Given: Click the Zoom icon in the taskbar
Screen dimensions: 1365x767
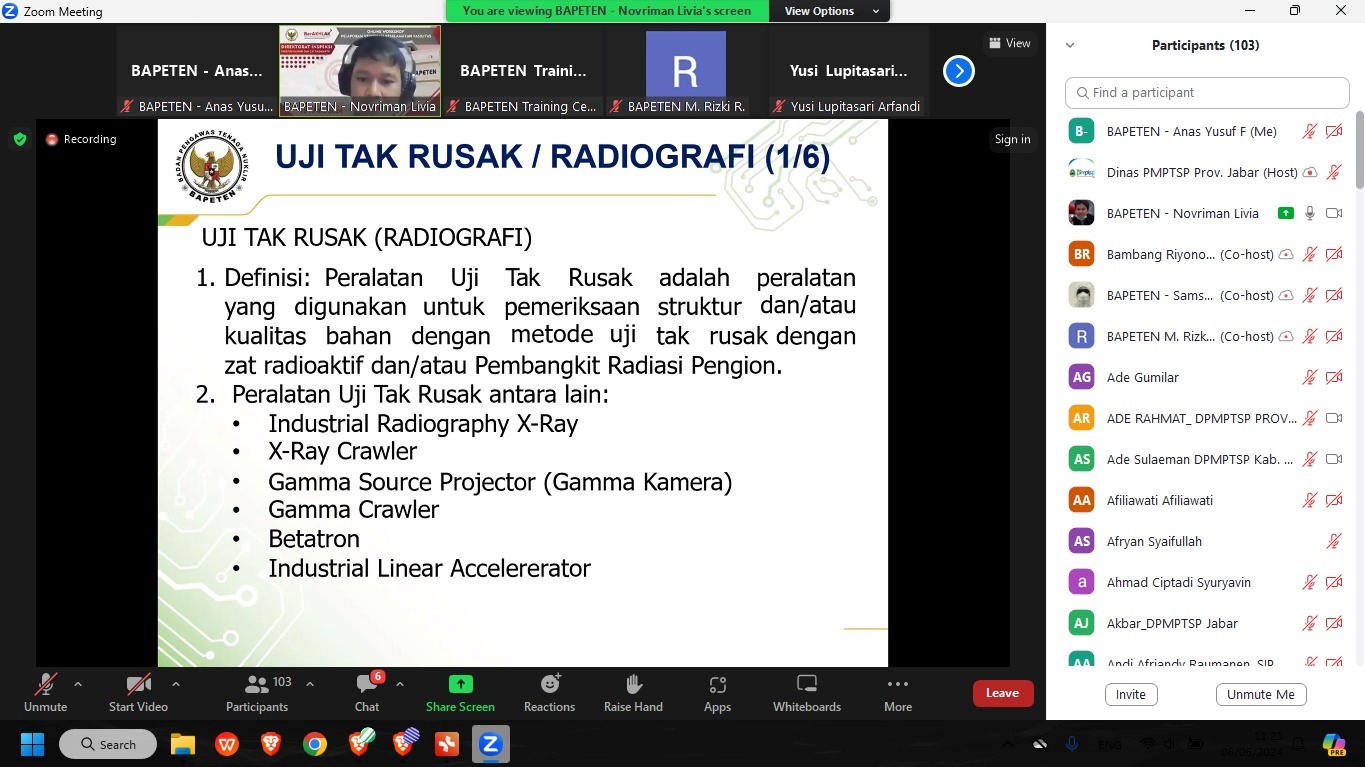Looking at the screenshot, I should [490, 744].
